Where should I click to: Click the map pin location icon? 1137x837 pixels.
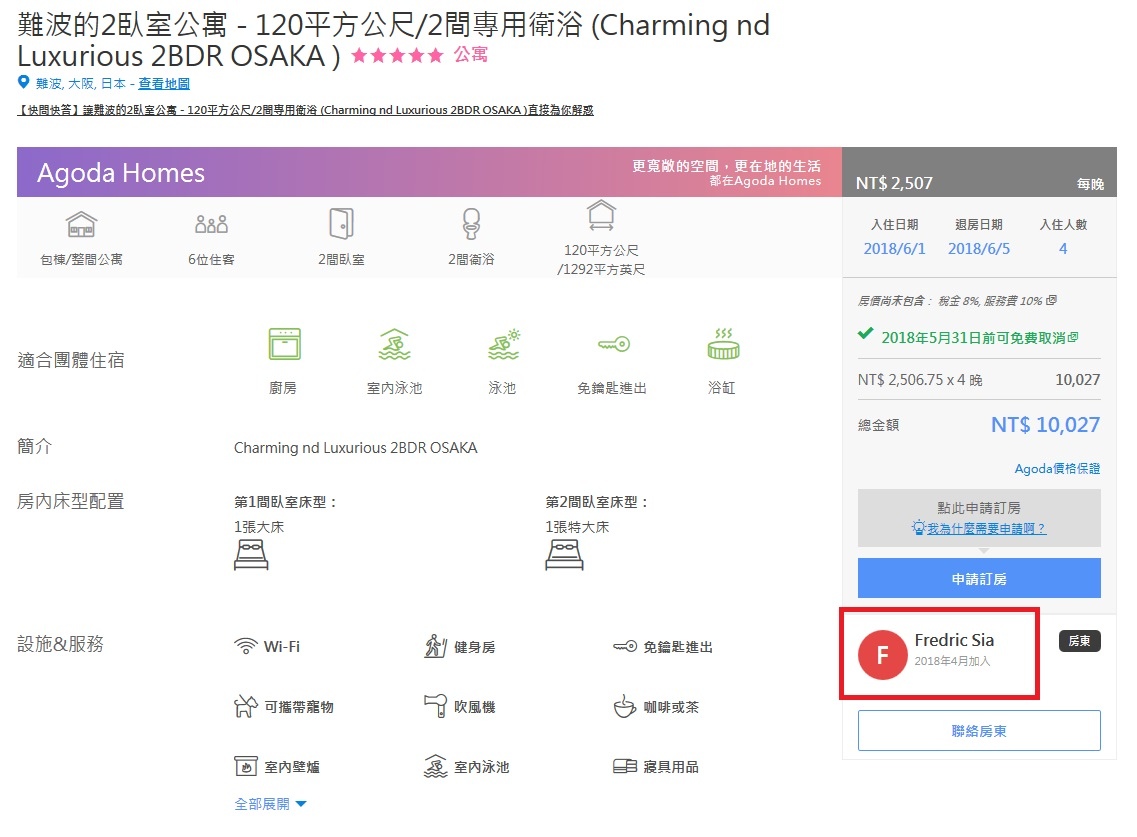coord(24,82)
